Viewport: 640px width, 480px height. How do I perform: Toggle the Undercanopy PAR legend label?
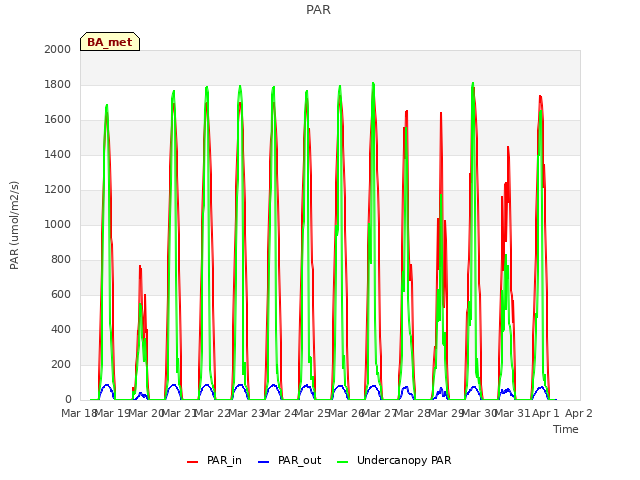click(x=404, y=460)
